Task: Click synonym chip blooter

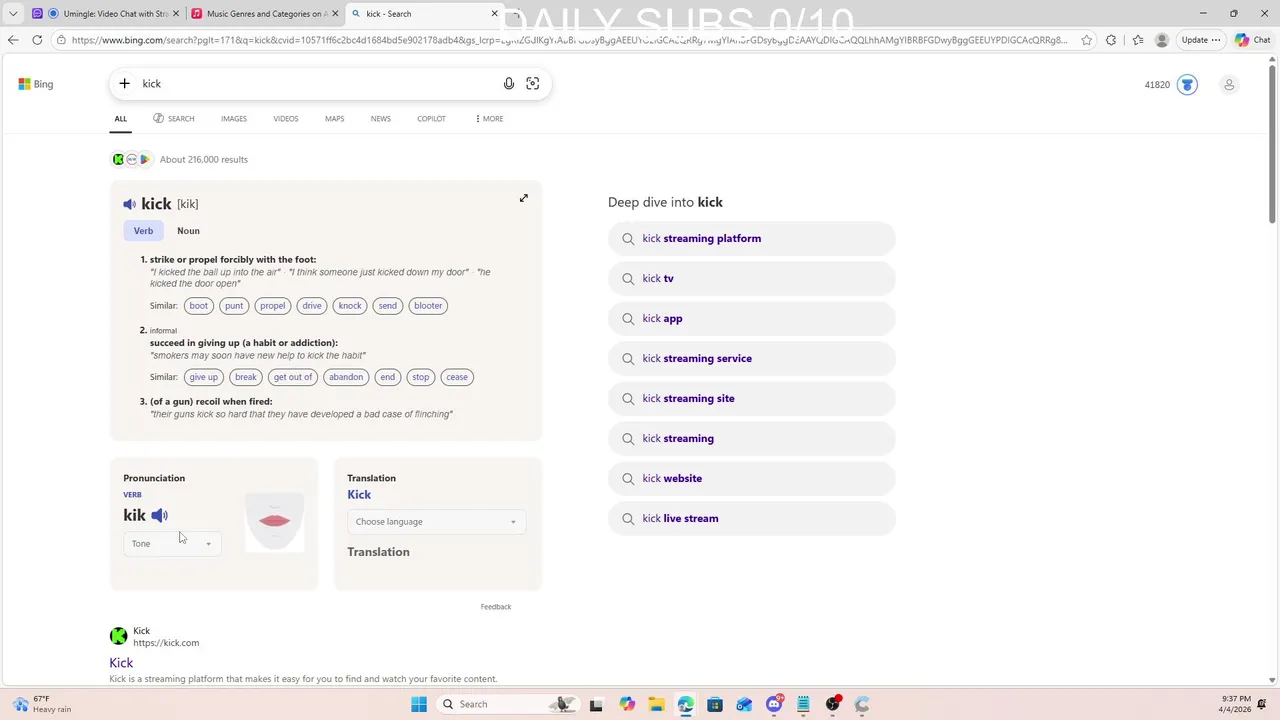Action: pyautogui.click(x=428, y=306)
